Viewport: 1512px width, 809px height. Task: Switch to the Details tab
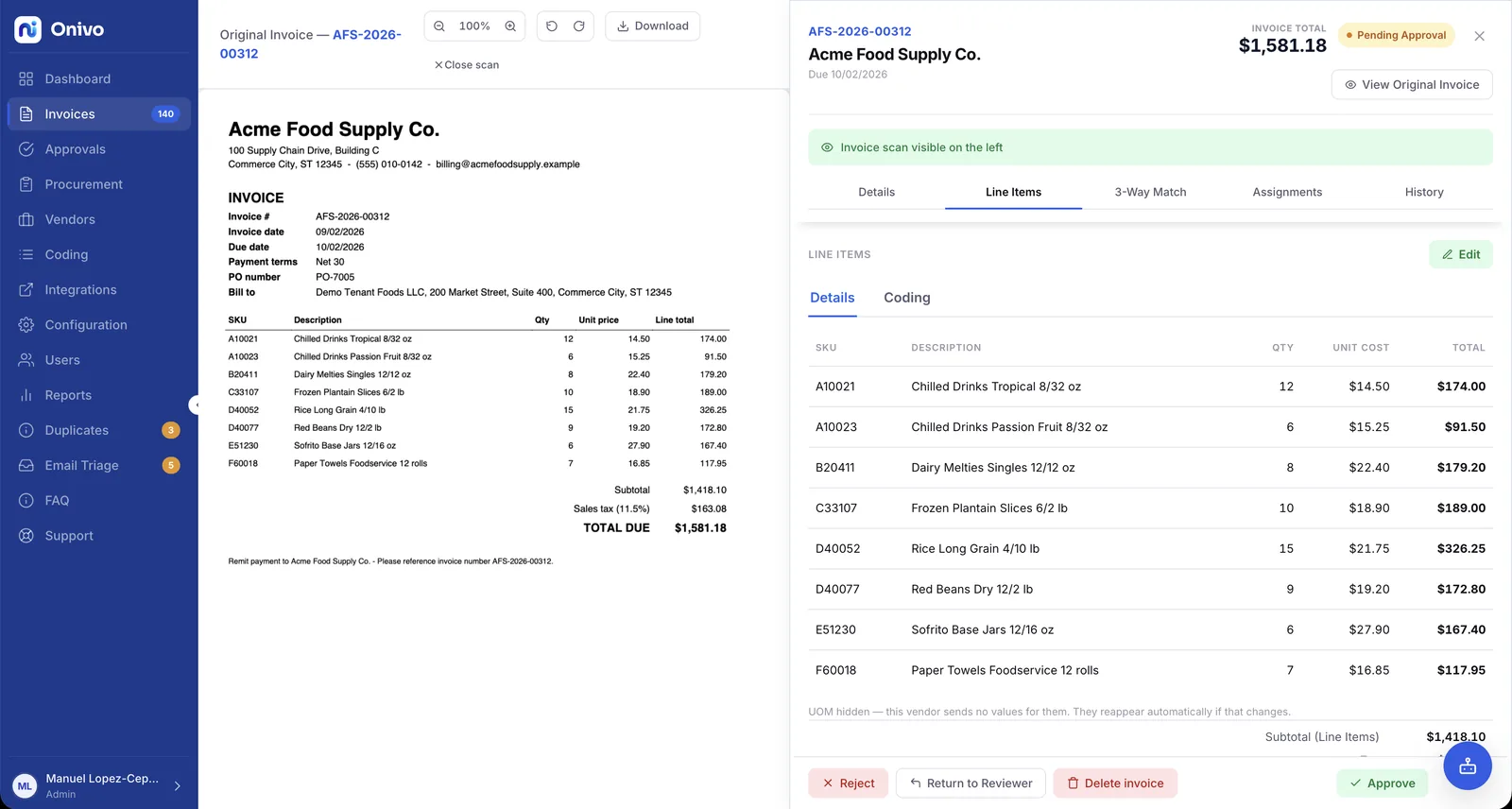[876, 192]
